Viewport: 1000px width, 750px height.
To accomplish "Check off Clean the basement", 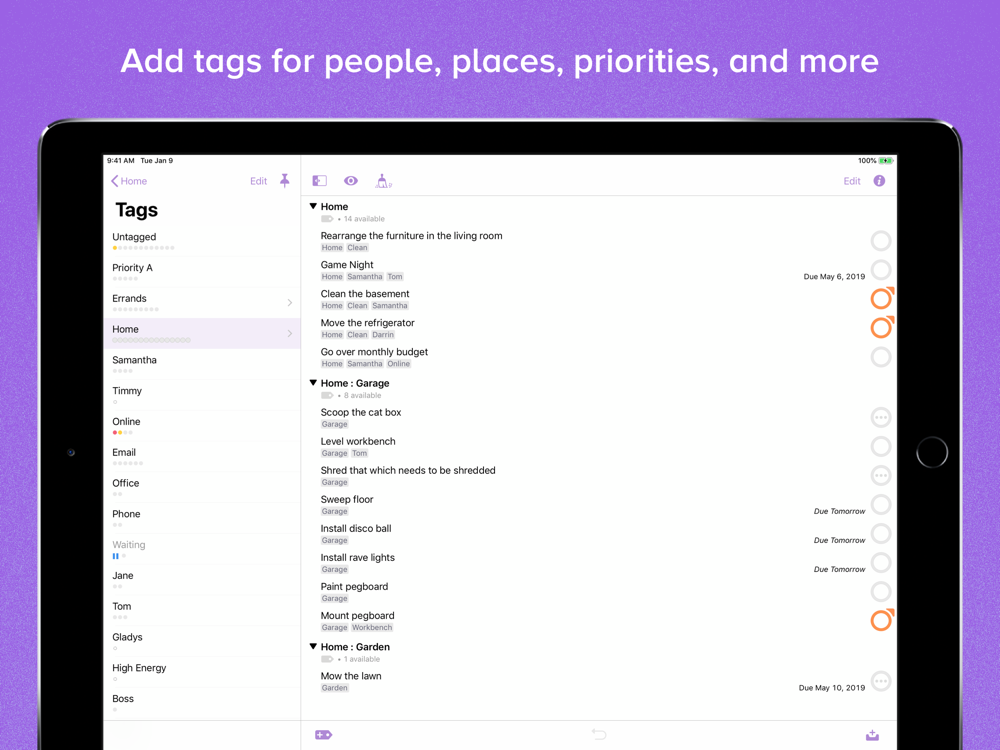I will 881,298.
